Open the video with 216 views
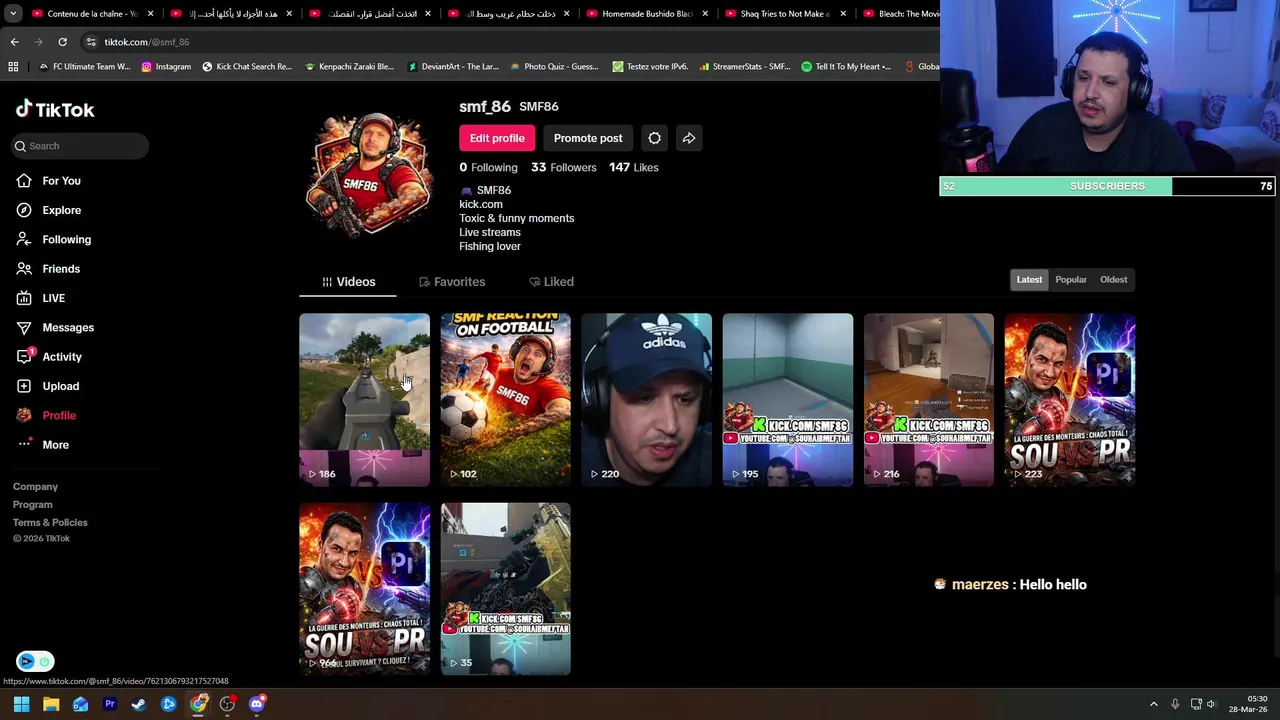The width and height of the screenshot is (1280, 720). pyautogui.click(x=928, y=400)
